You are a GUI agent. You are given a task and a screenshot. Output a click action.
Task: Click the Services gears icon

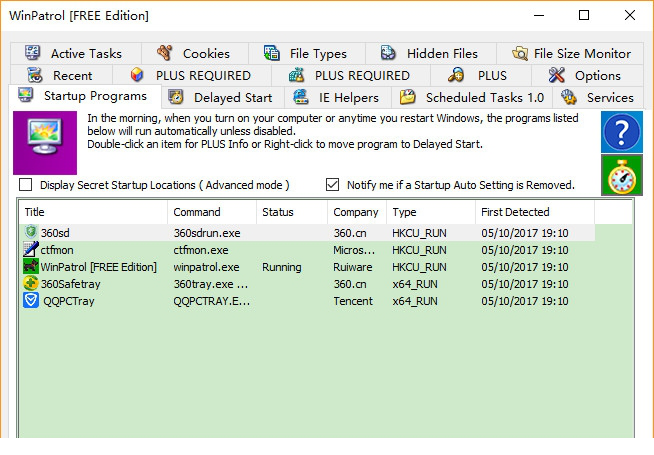(x=568, y=97)
